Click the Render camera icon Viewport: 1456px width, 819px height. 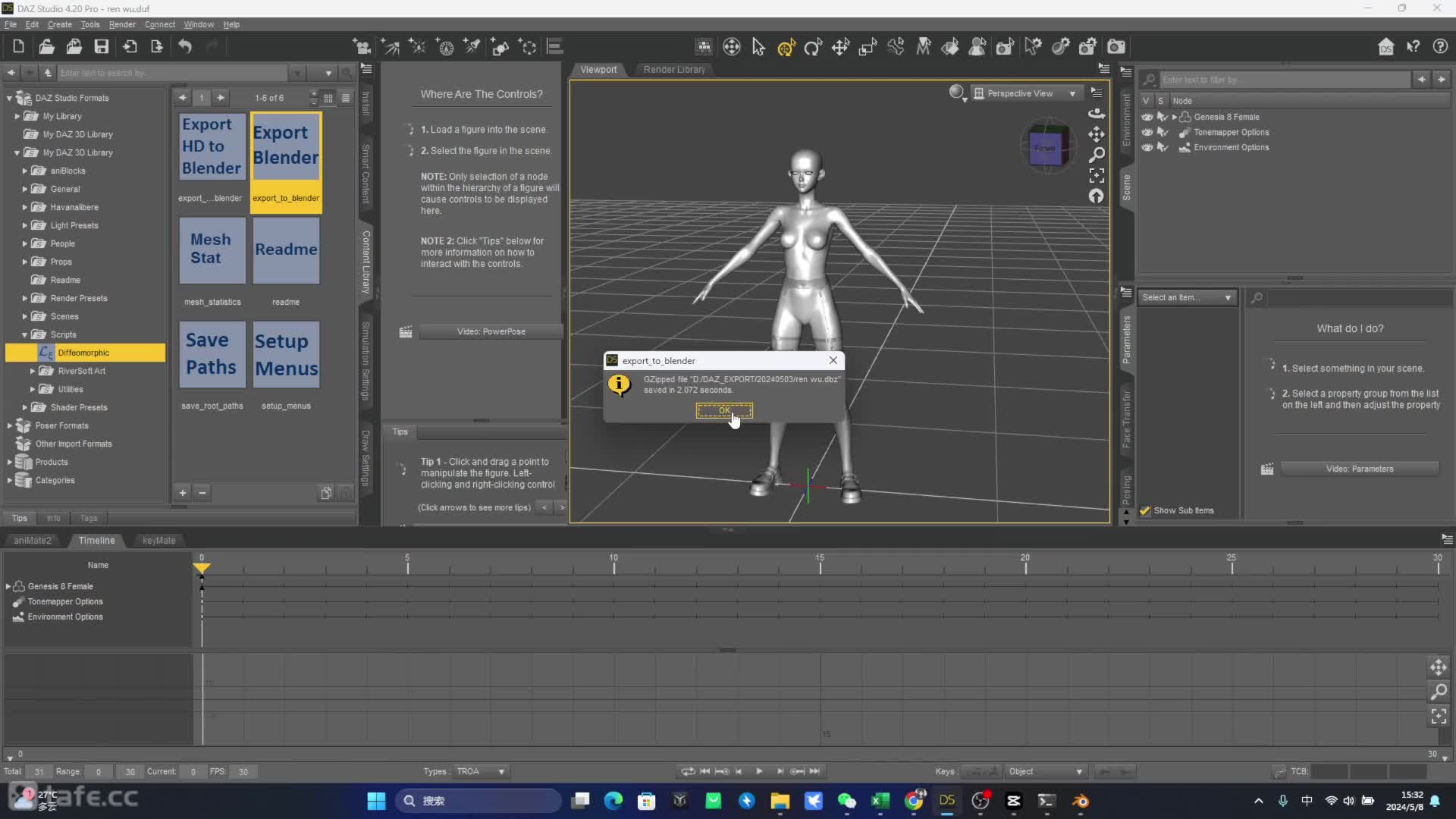click(1116, 47)
